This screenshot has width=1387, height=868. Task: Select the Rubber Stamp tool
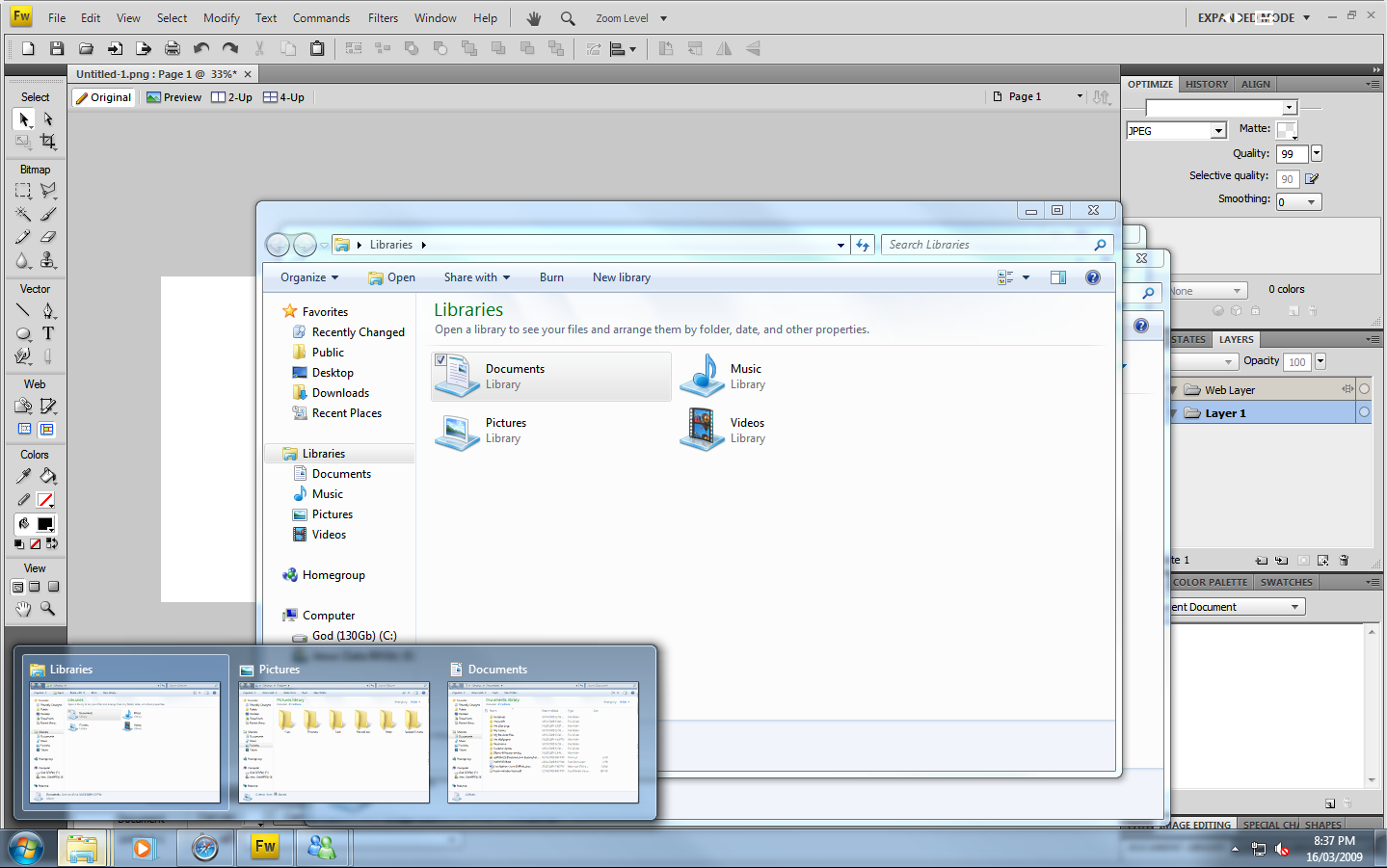pos(48,260)
